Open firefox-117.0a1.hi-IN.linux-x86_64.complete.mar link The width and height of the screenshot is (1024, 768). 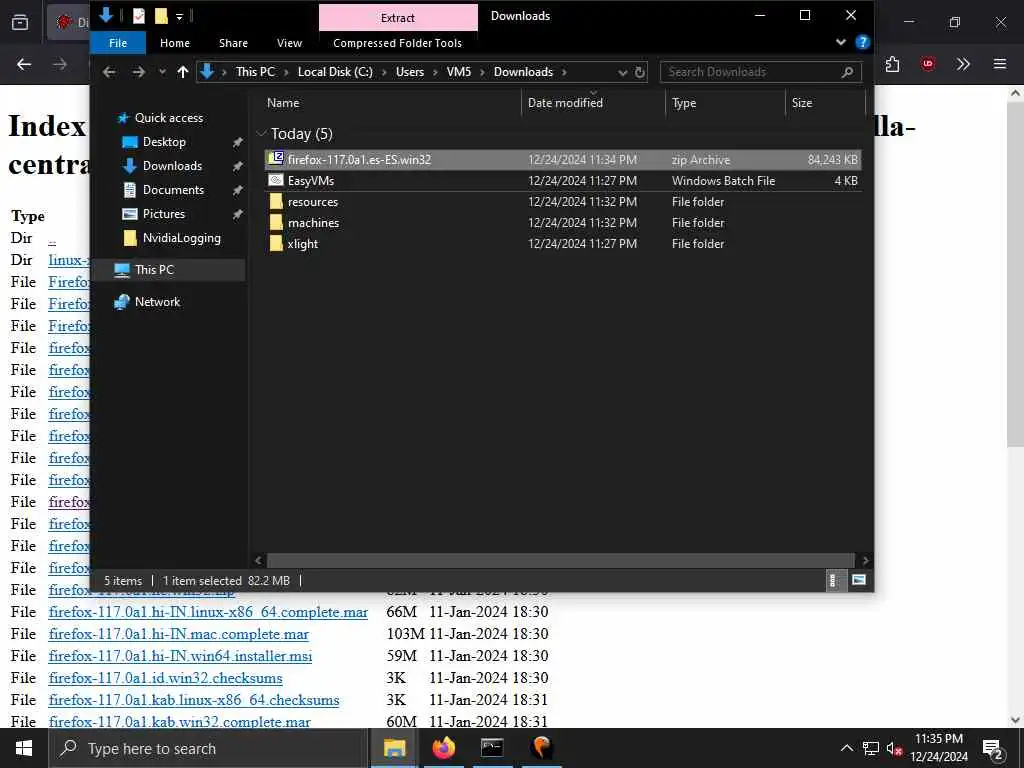pyautogui.click(x=208, y=613)
